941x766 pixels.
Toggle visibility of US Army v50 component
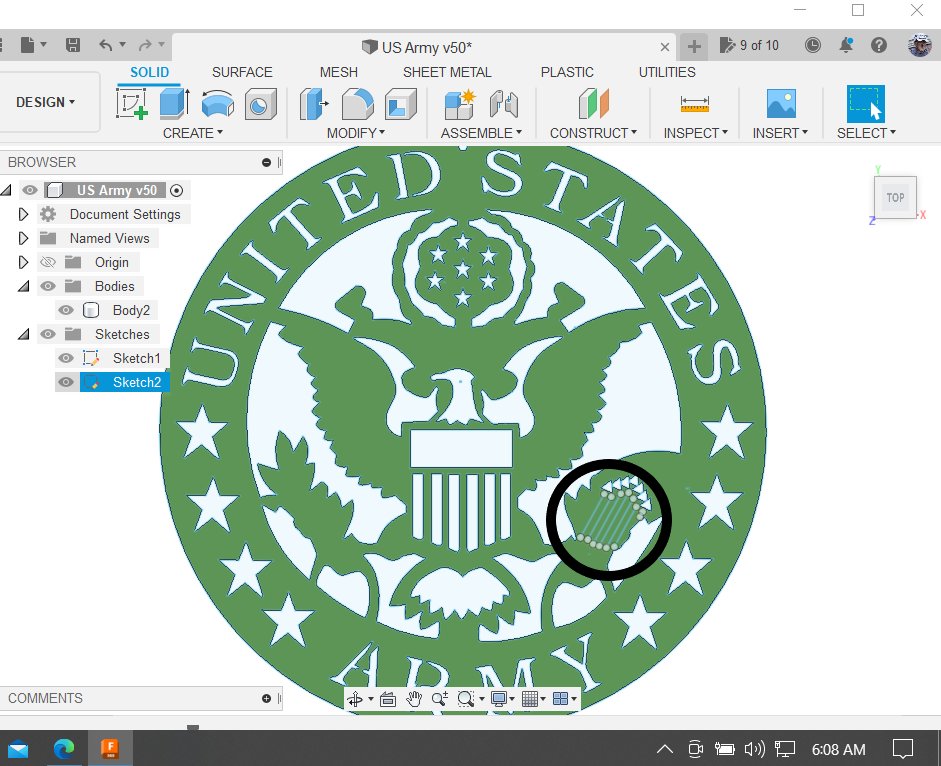point(29,190)
